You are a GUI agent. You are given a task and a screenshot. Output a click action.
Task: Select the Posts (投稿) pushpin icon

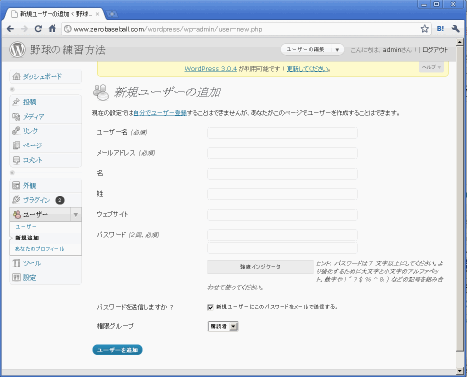[x=16, y=102]
